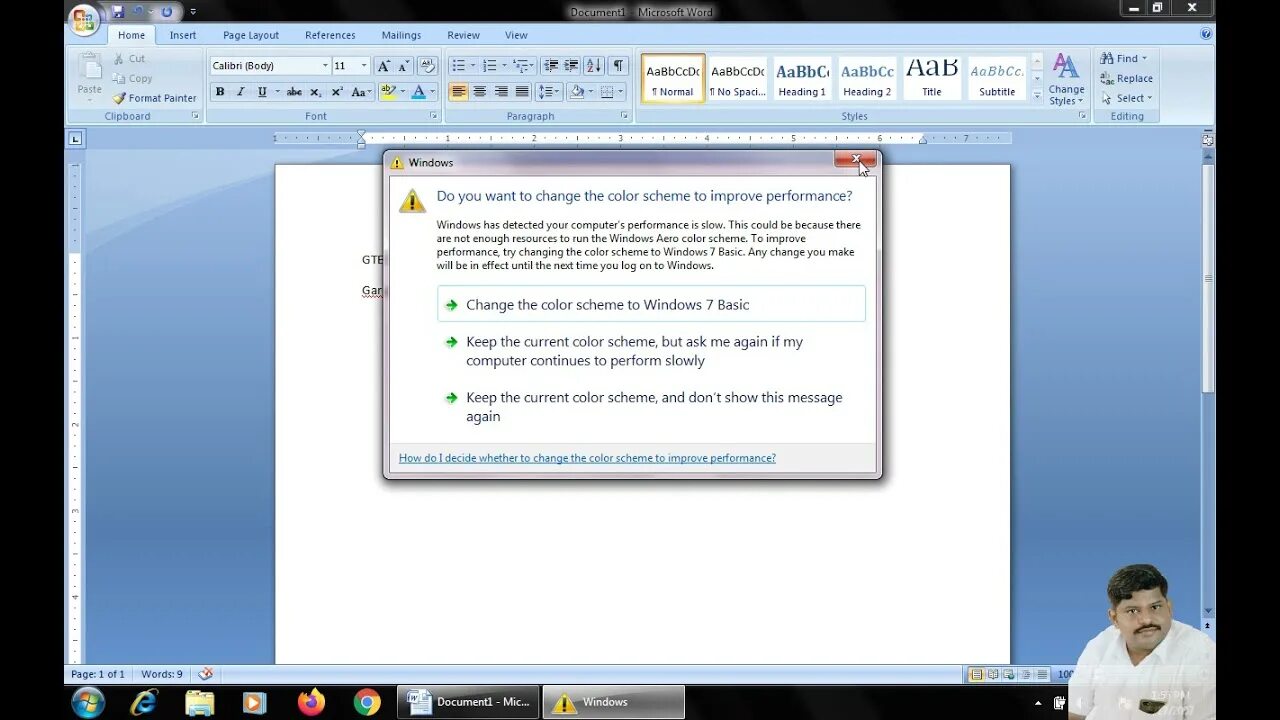1280x720 pixels.
Task: Choose Keep current scheme but ask me again
Action: 651,351
